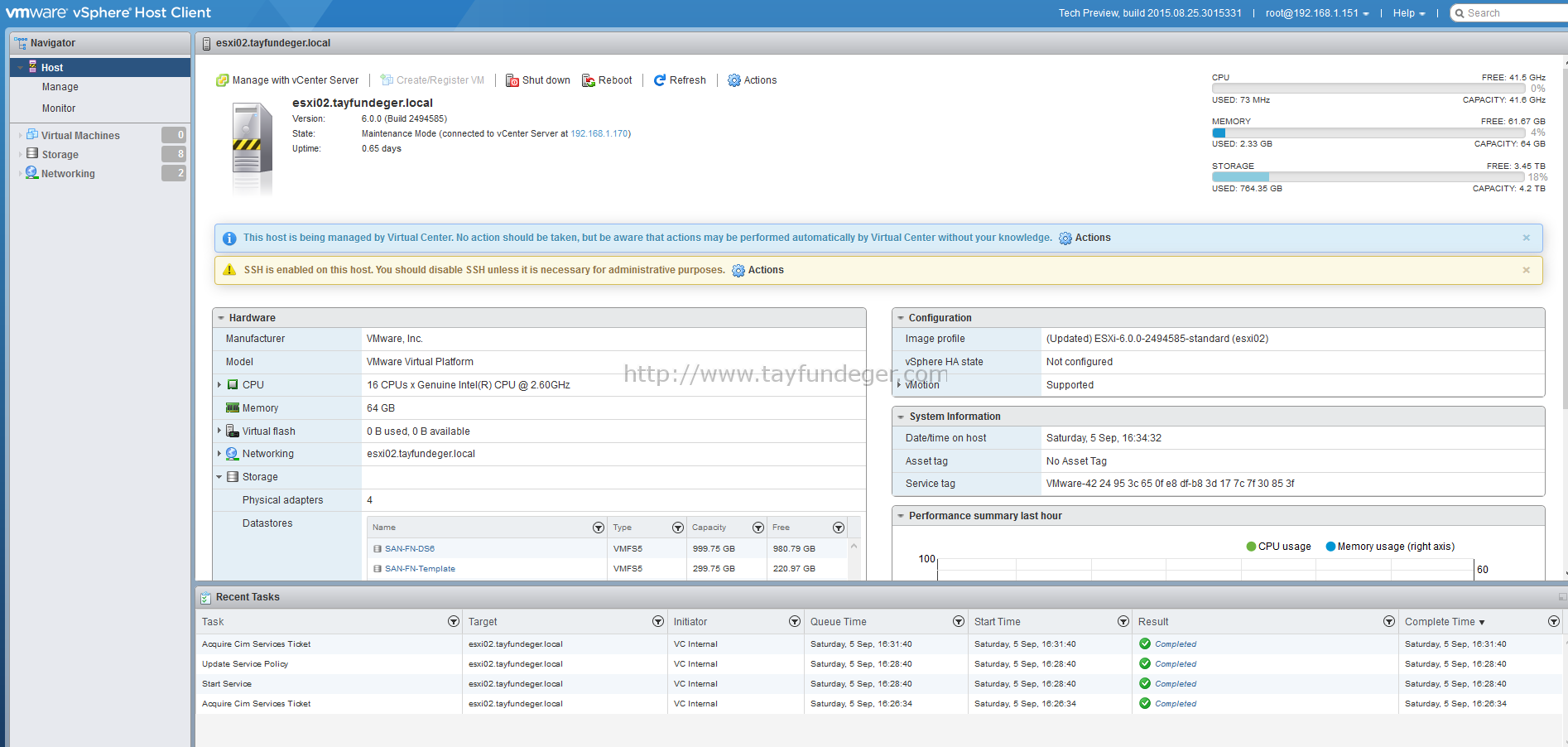This screenshot has width=1568, height=747.
Task: Click the SAN-FN-Template datastore icon
Action: [x=378, y=569]
